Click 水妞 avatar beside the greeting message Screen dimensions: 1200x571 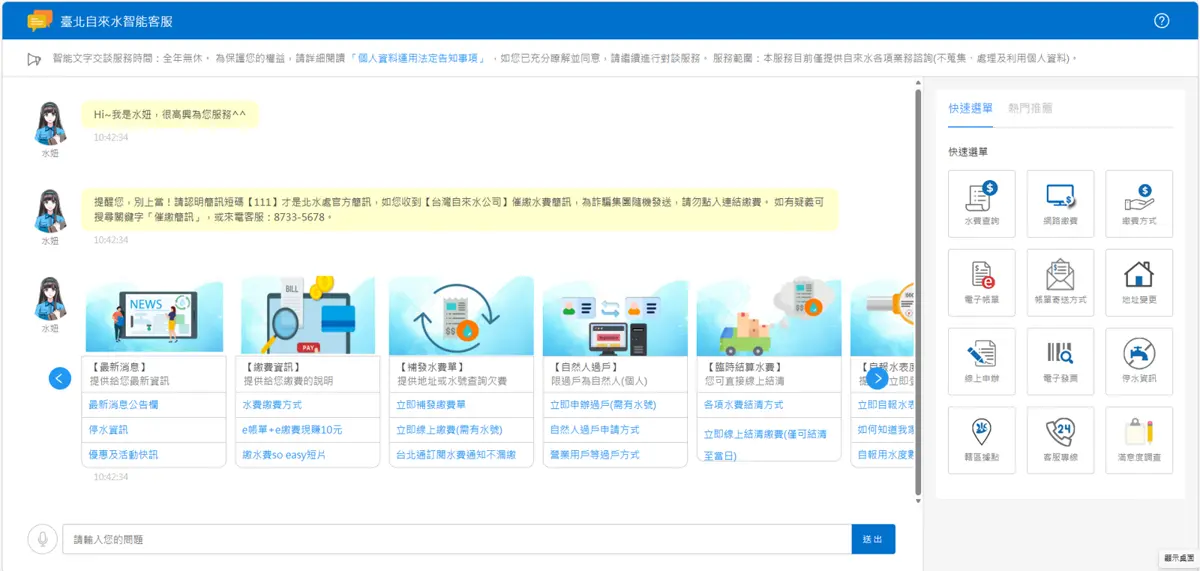[x=50, y=123]
